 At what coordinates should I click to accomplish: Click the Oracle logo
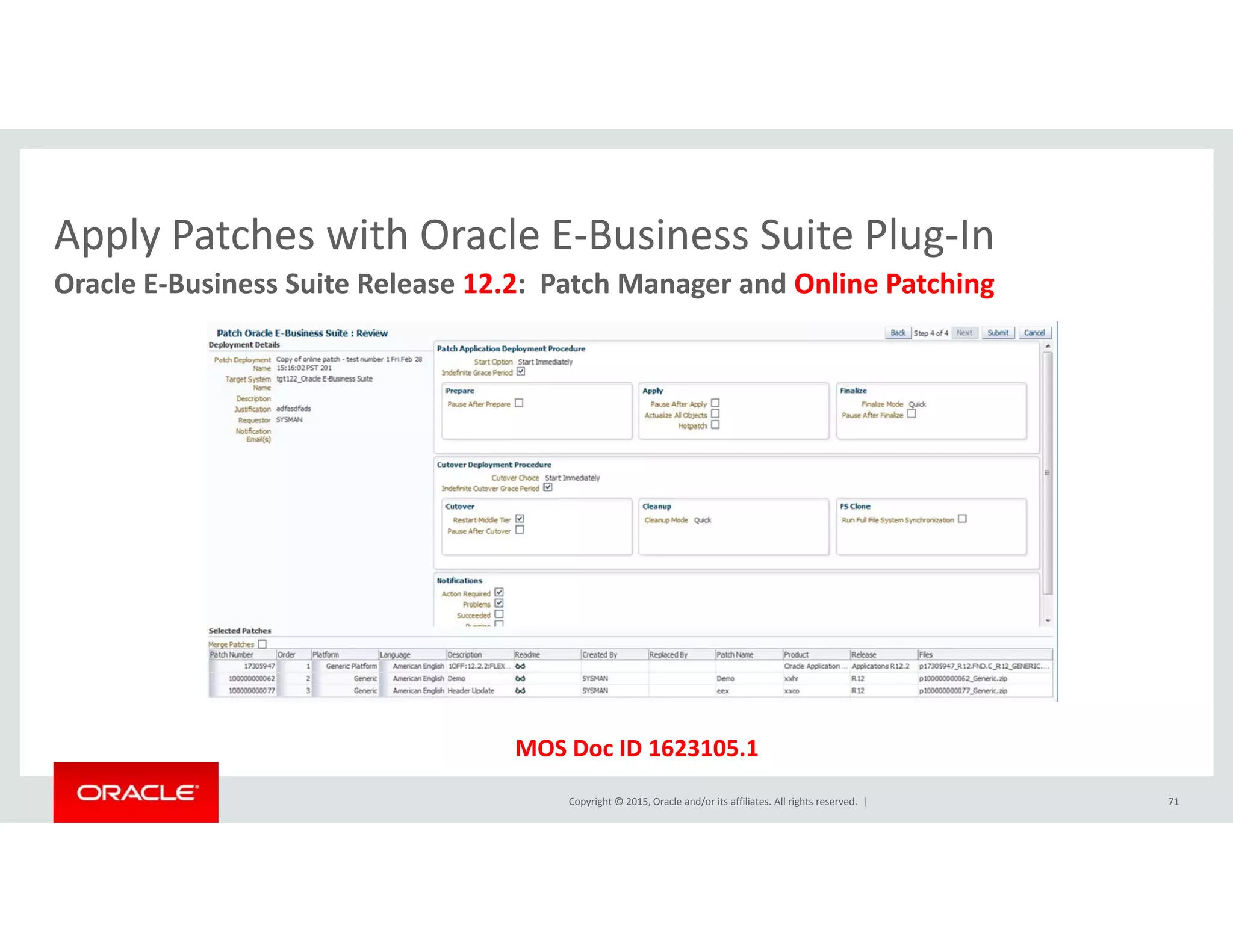coord(136,792)
